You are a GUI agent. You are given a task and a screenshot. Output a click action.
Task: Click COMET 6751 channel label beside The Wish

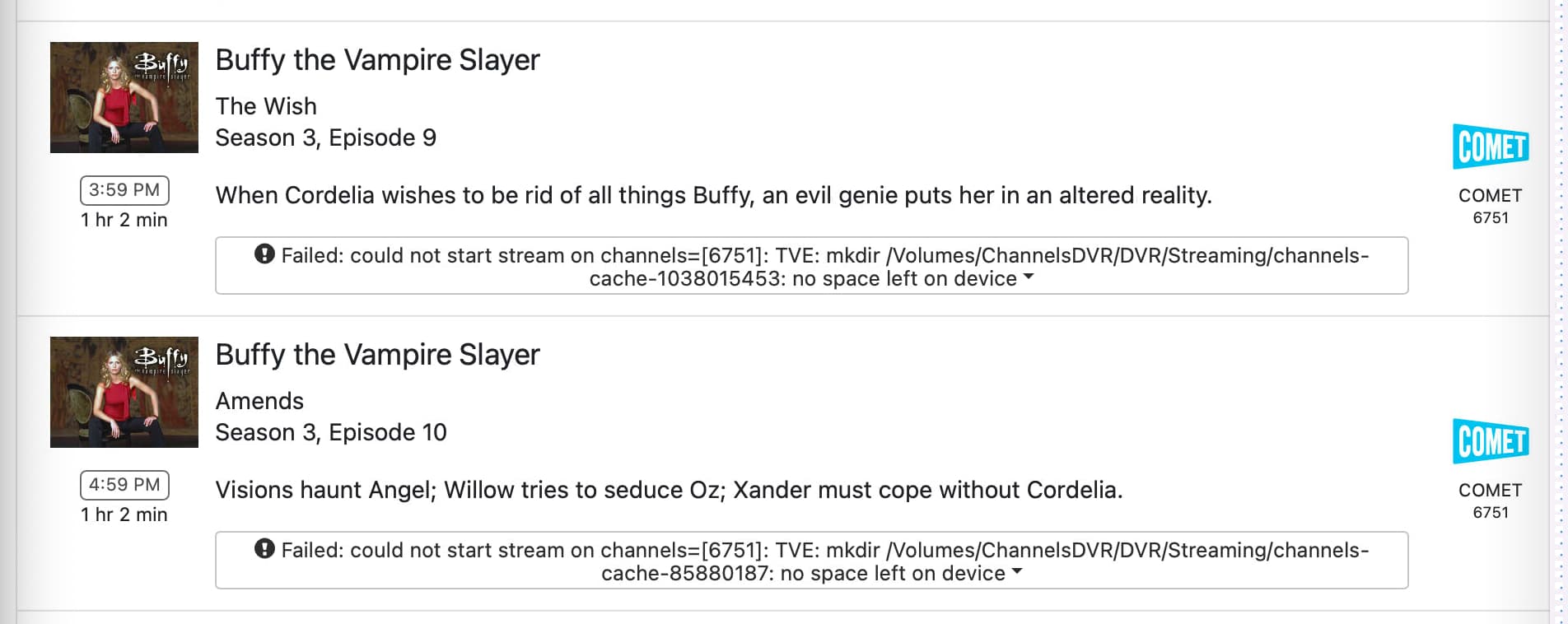coord(1490,205)
